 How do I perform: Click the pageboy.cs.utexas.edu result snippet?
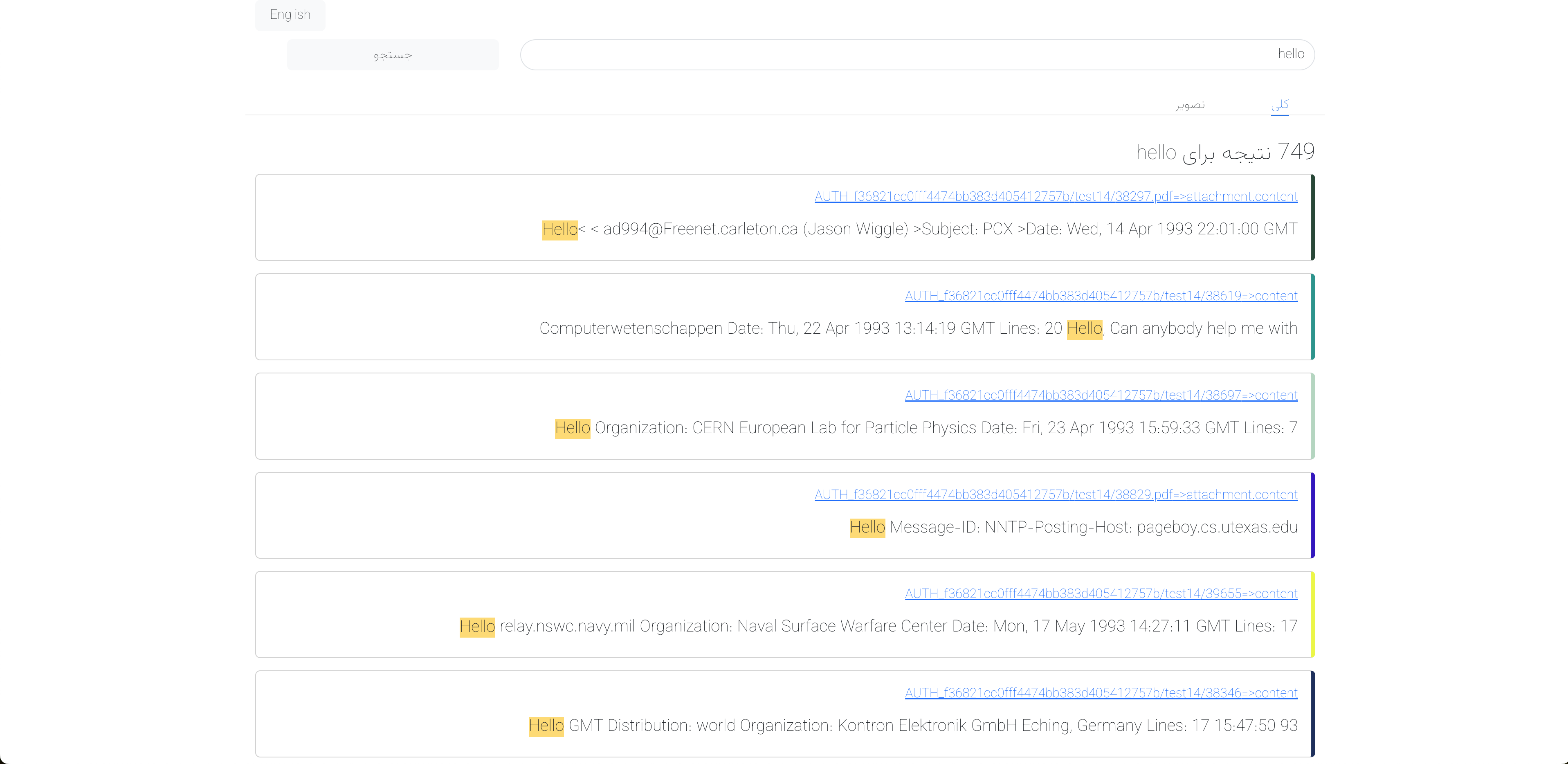click(x=1073, y=527)
